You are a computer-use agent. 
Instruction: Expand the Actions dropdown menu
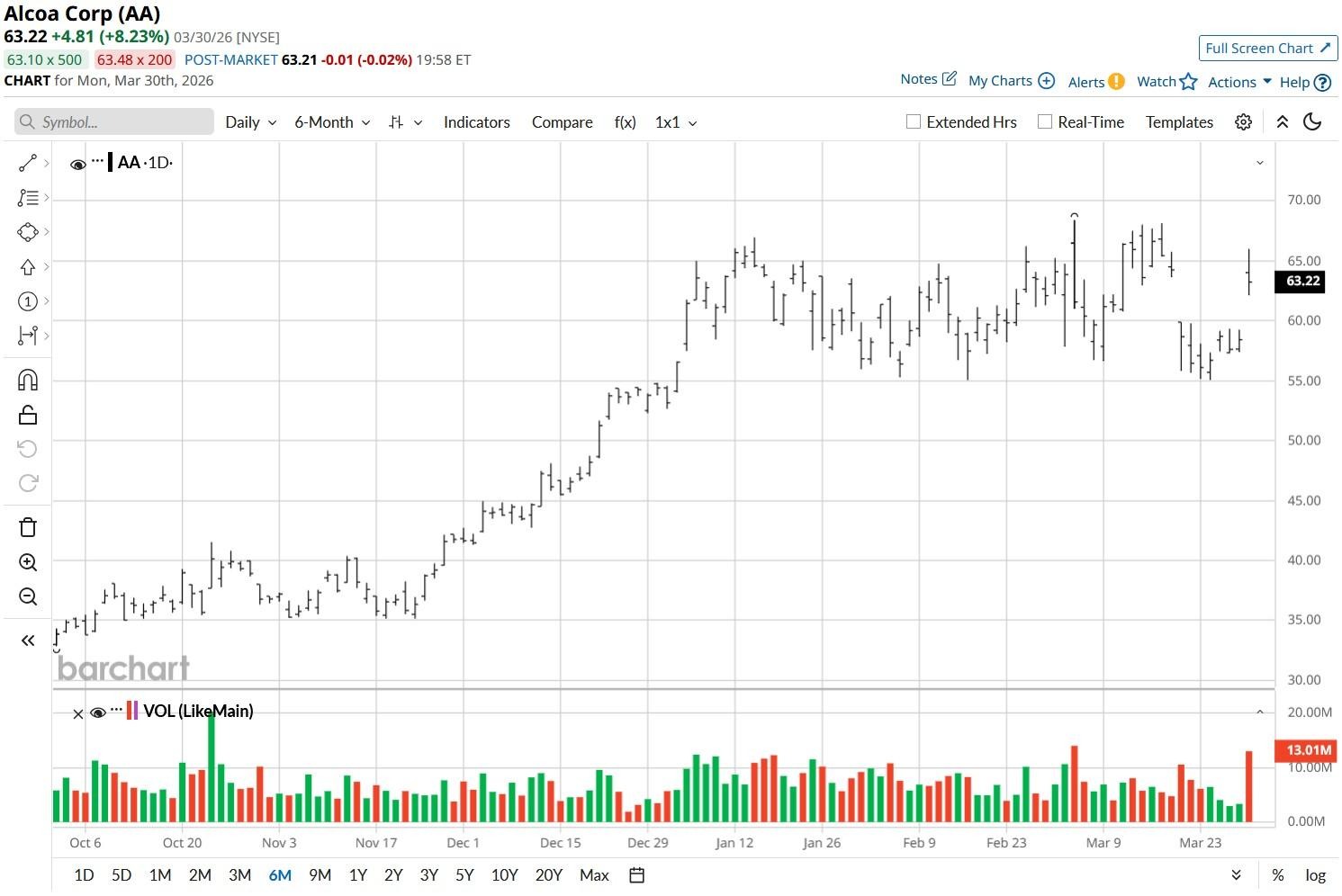coord(1239,82)
